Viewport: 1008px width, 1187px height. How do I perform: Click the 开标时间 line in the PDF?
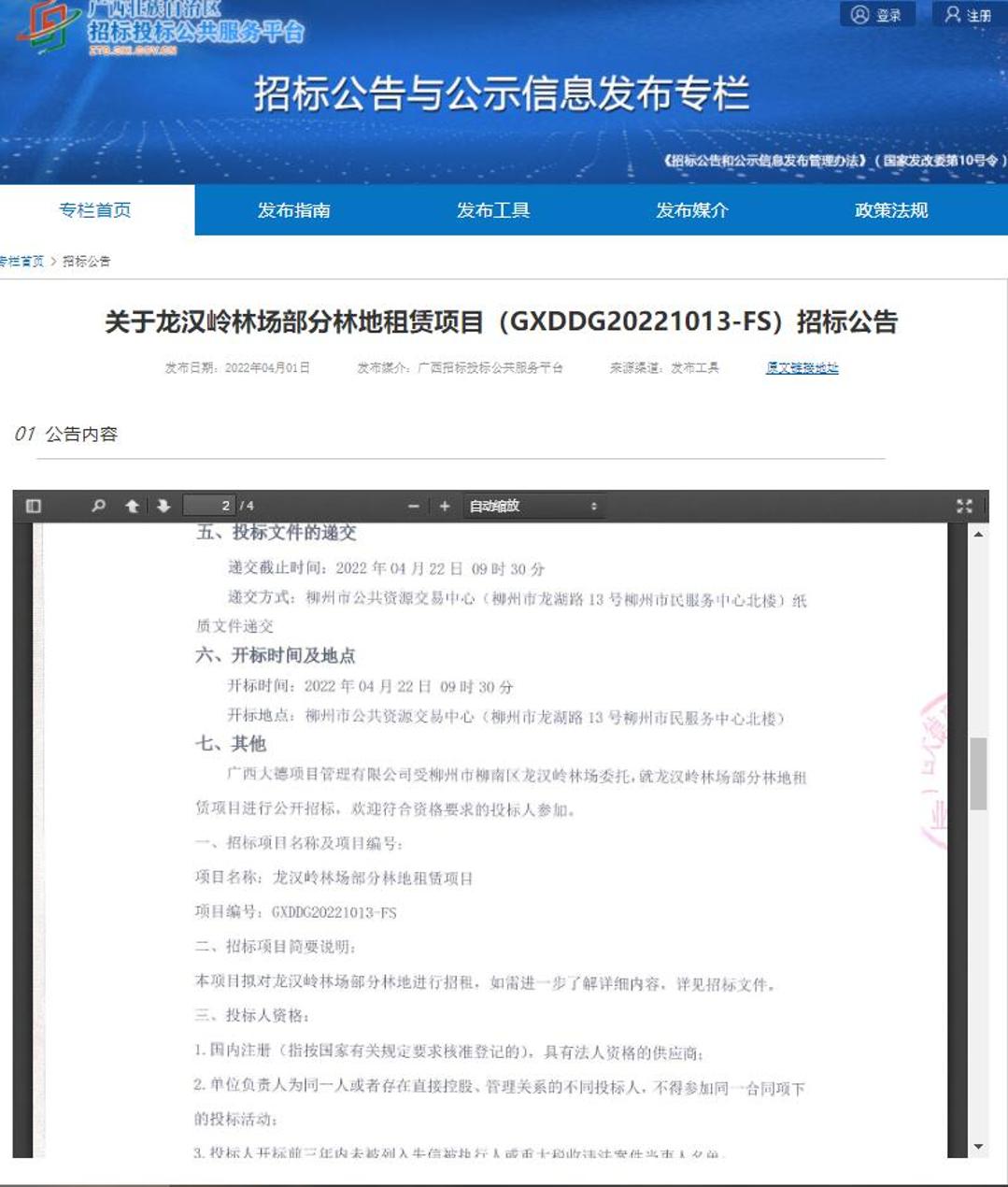[x=371, y=686]
